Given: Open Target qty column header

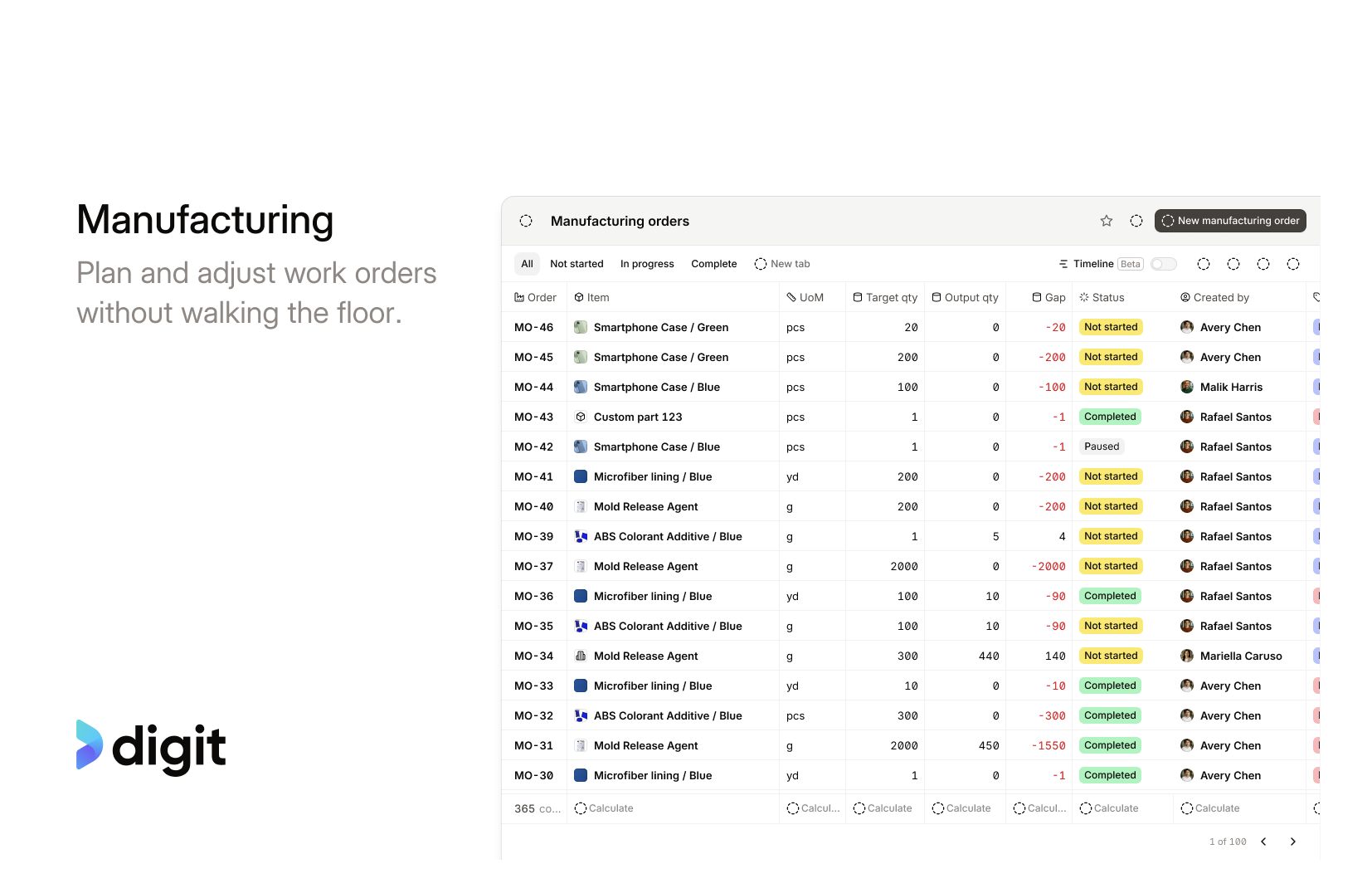Looking at the screenshot, I should click(x=885, y=297).
